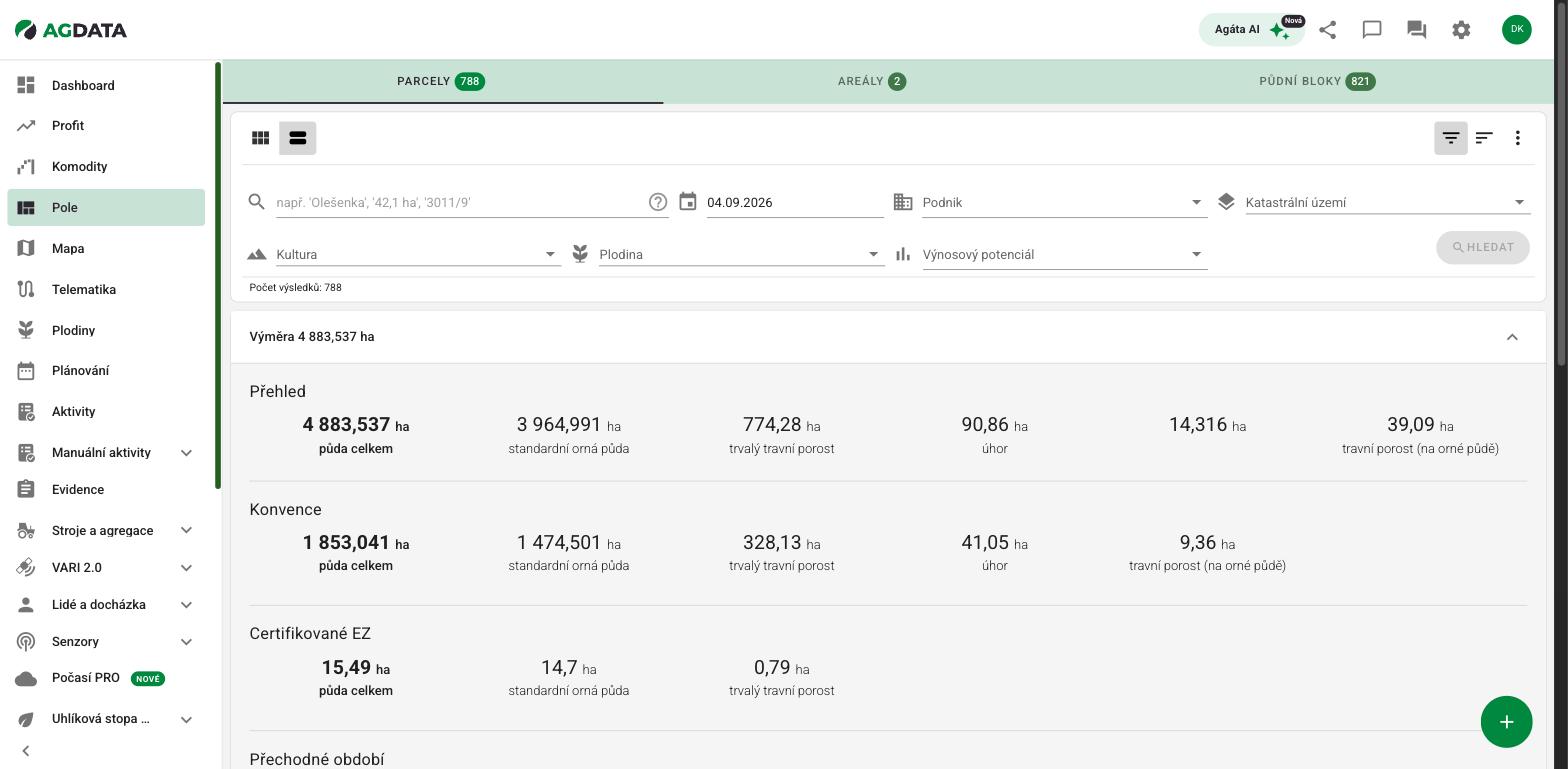Open the Agáta AI assistant

coord(1251,30)
